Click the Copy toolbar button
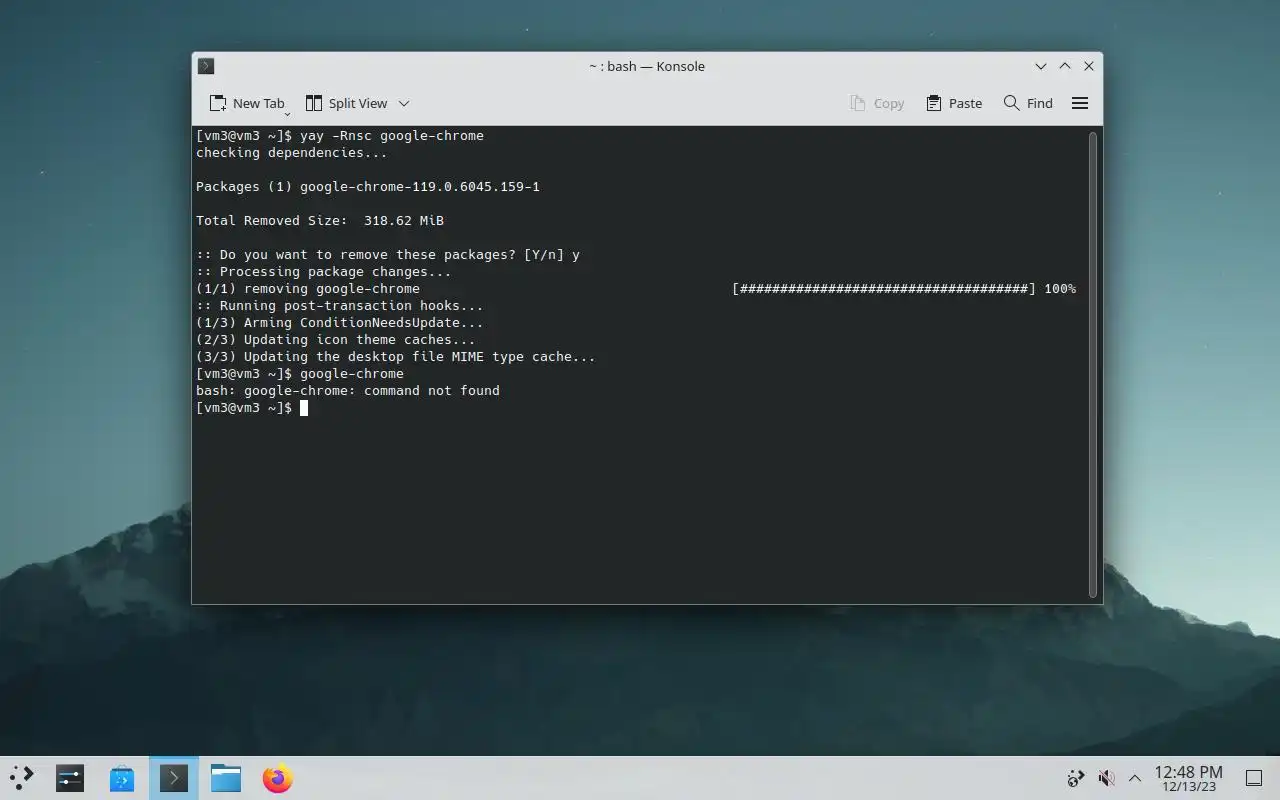This screenshot has height=800, width=1280. [877, 103]
